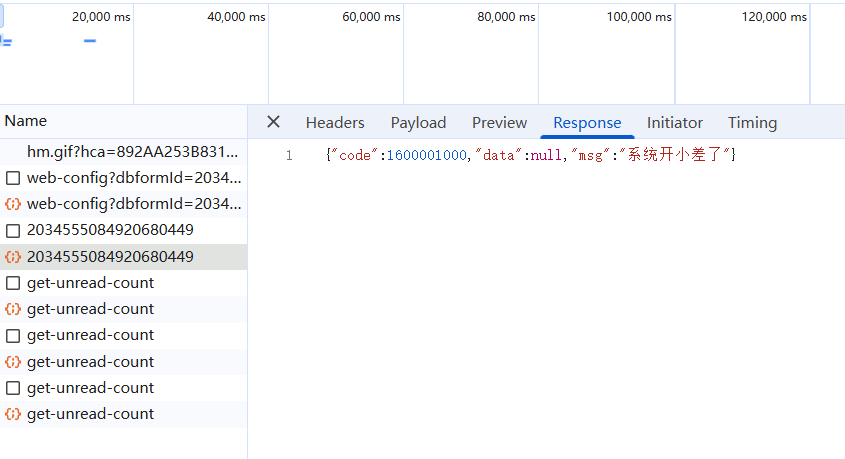Show the Preview tab

click(499, 123)
